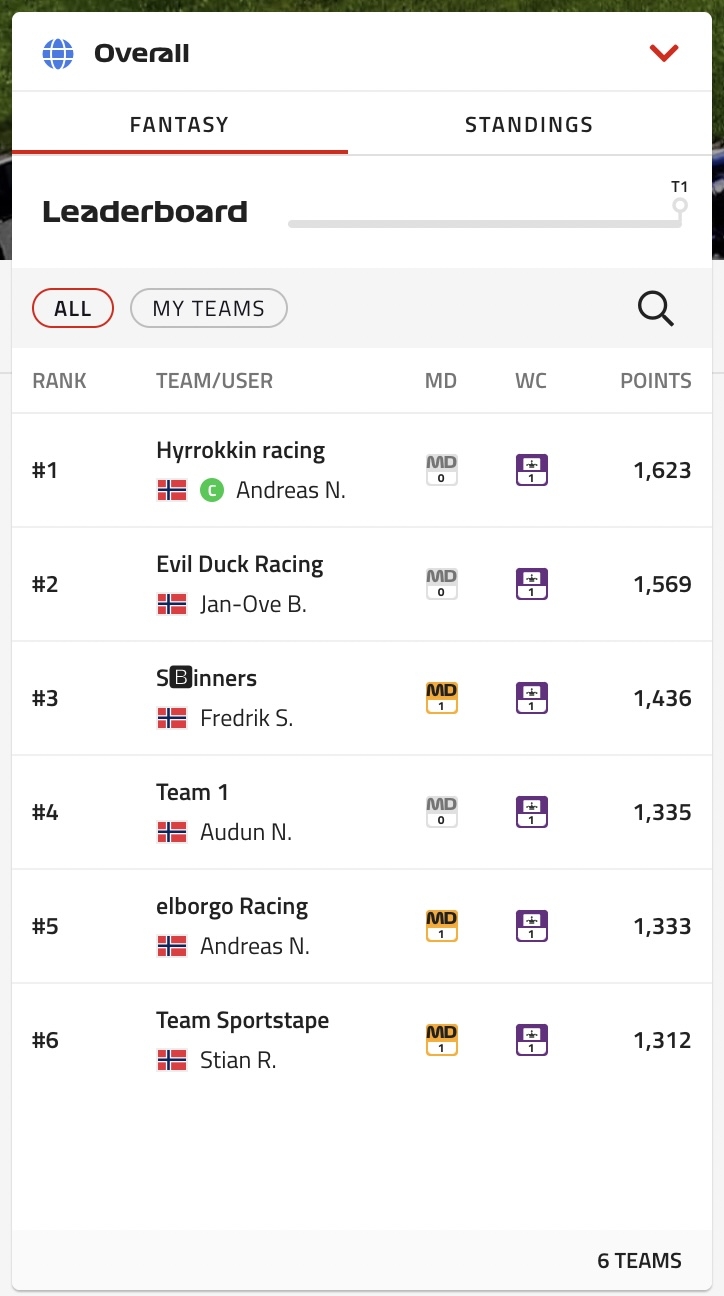Switch filter to MY TEAMS
Viewport: 724px width, 1296px height.
pos(209,308)
